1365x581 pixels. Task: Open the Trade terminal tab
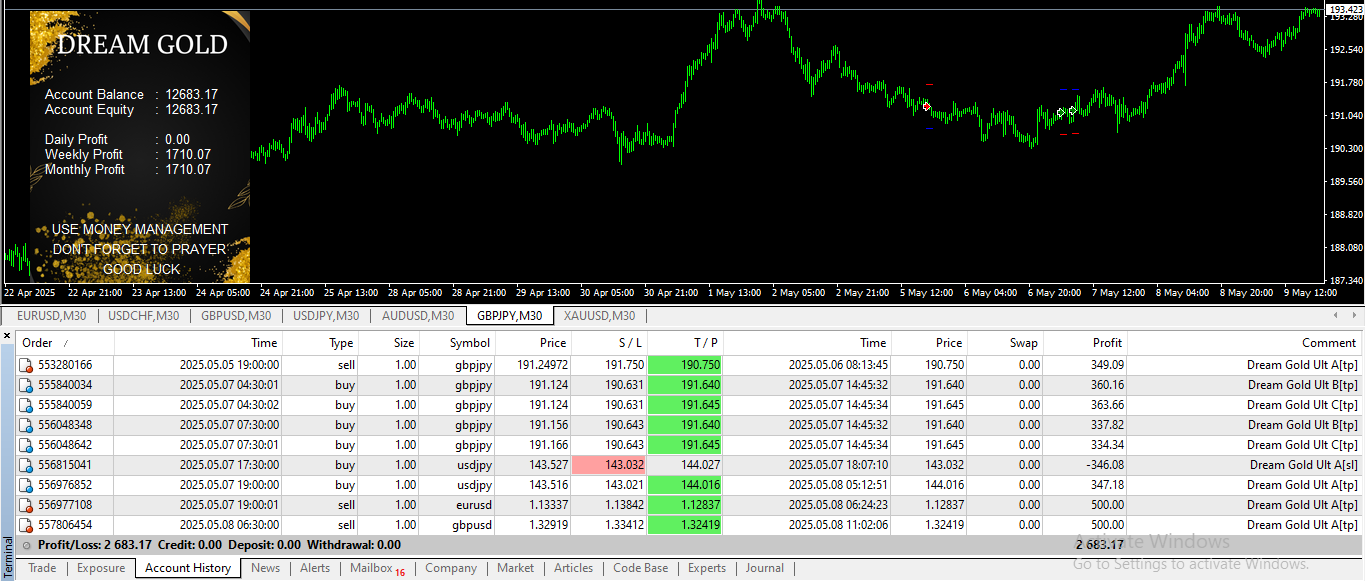(x=42, y=568)
